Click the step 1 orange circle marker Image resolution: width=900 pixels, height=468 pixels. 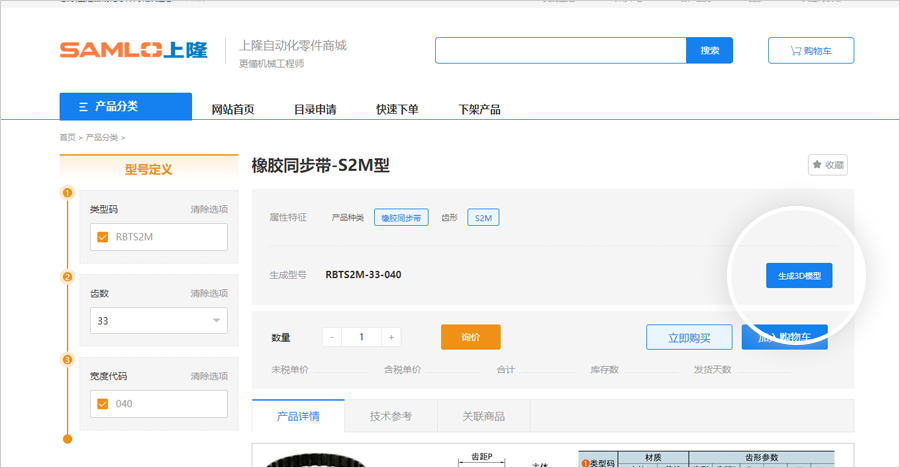pyautogui.click(x=67, y=193)
